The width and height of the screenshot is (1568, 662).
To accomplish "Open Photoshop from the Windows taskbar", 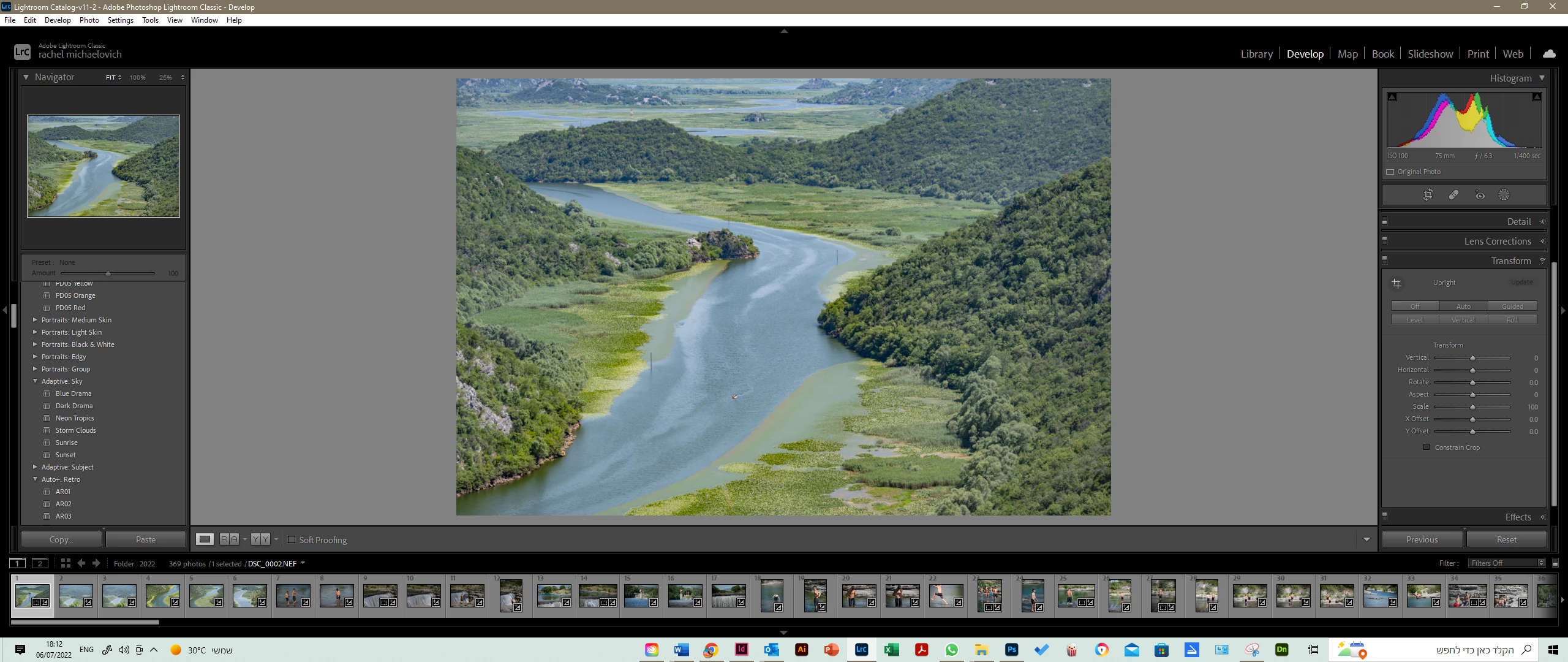I will [1011, 650].
